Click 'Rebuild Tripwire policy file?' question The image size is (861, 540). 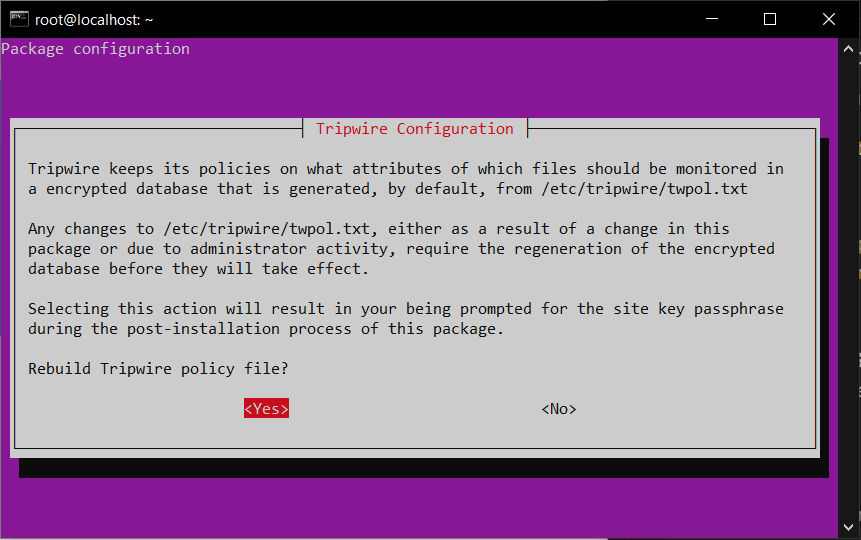158,369
